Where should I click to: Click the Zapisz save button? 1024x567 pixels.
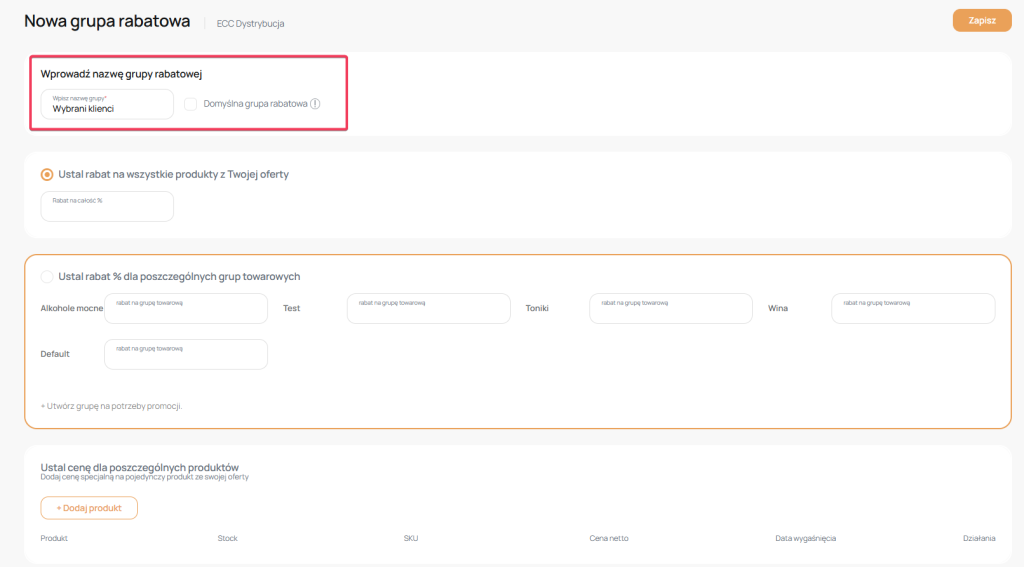pos(982,20)
